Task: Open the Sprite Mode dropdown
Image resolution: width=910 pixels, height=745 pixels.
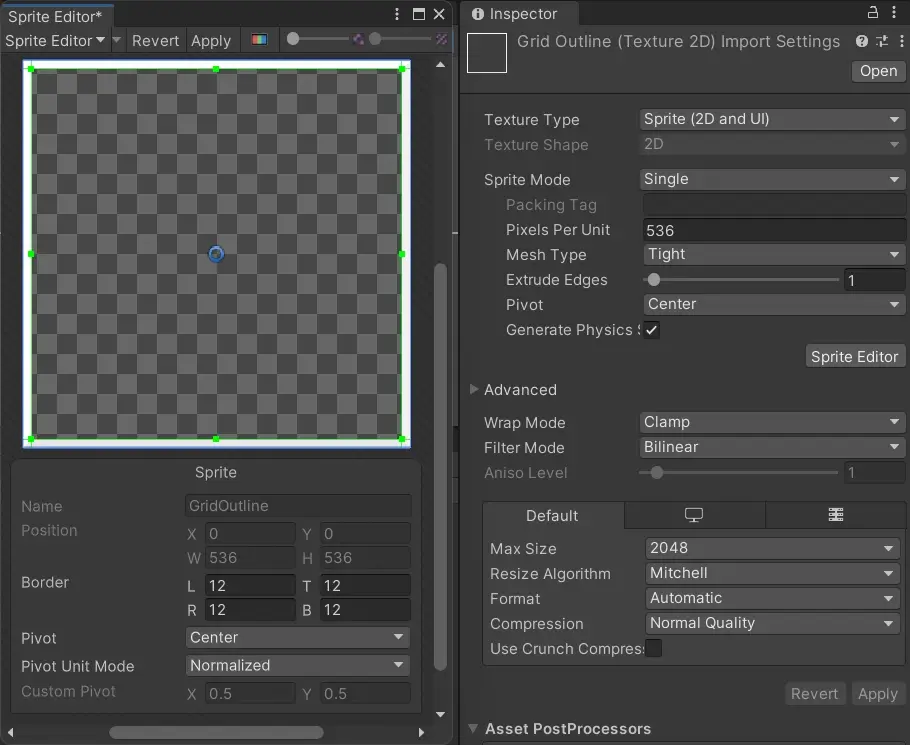Action: click(x=772, y=179)
